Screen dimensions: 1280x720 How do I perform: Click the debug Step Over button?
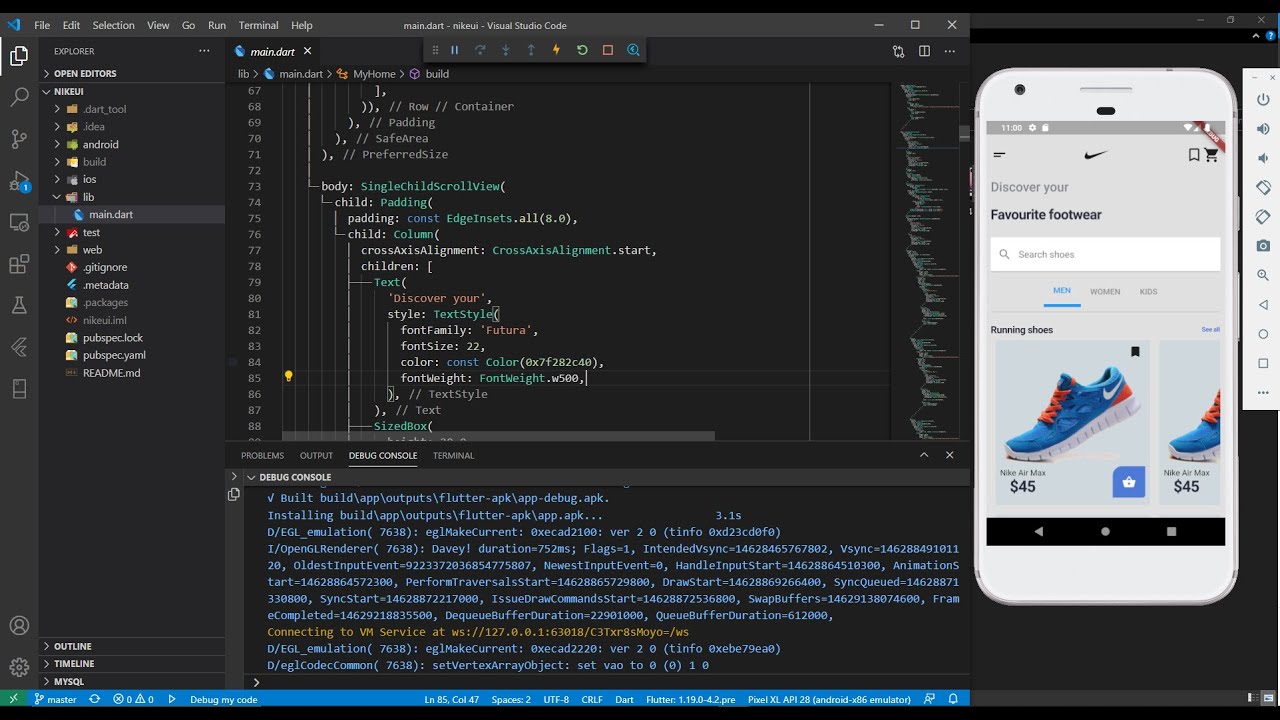pos(480,50)
